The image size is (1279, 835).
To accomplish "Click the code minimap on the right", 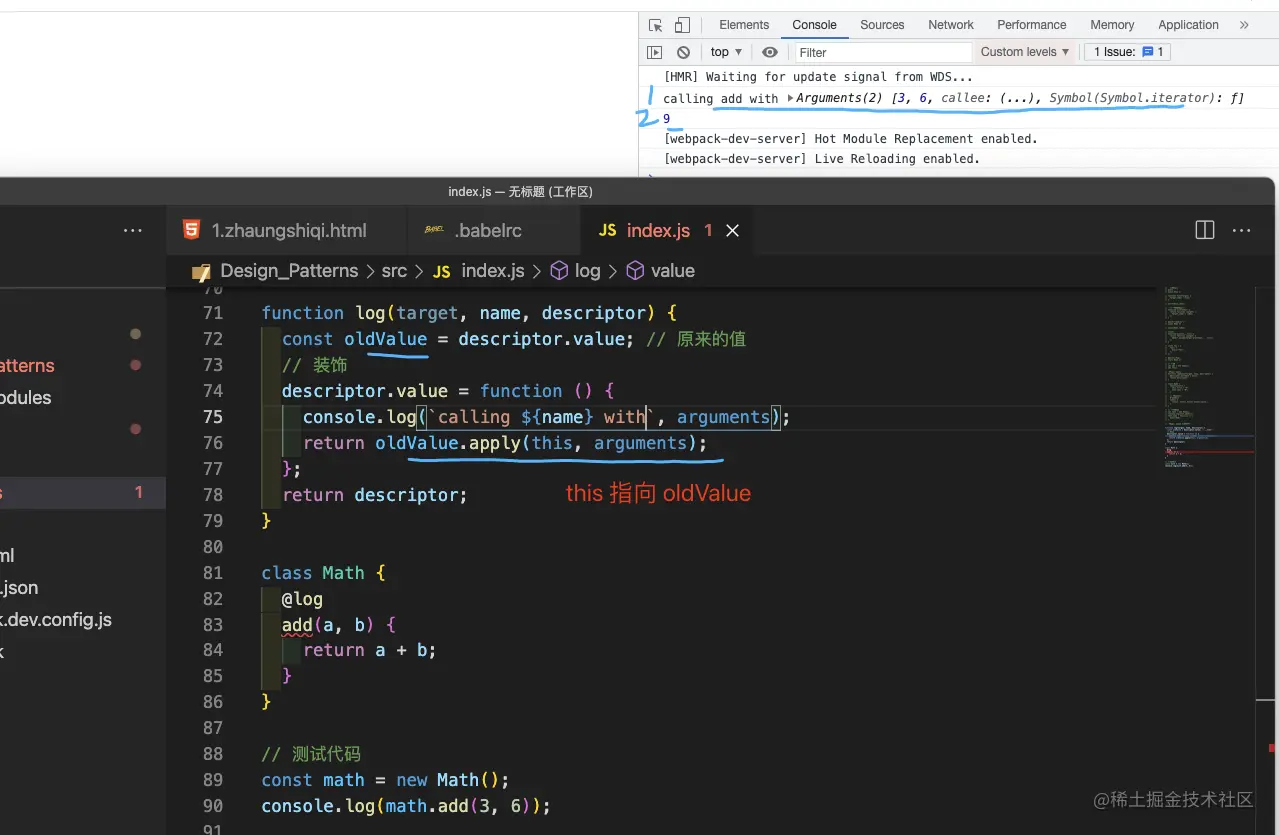I will (1207, 380).
